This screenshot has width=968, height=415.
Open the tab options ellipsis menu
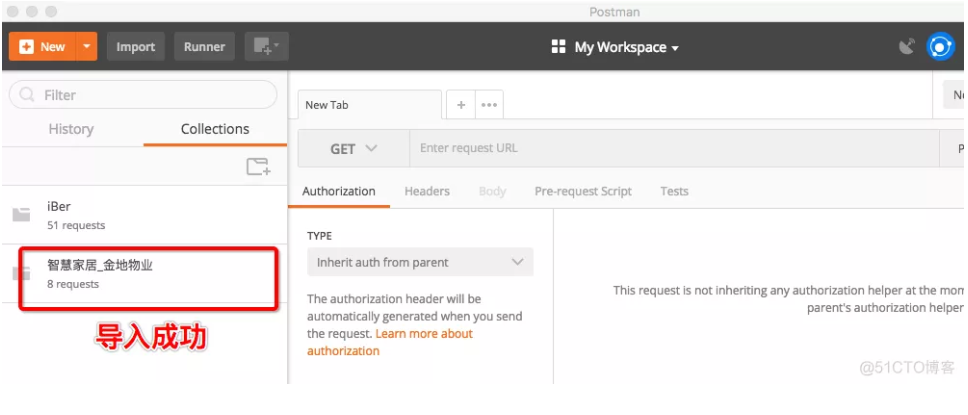pos(489,105)
